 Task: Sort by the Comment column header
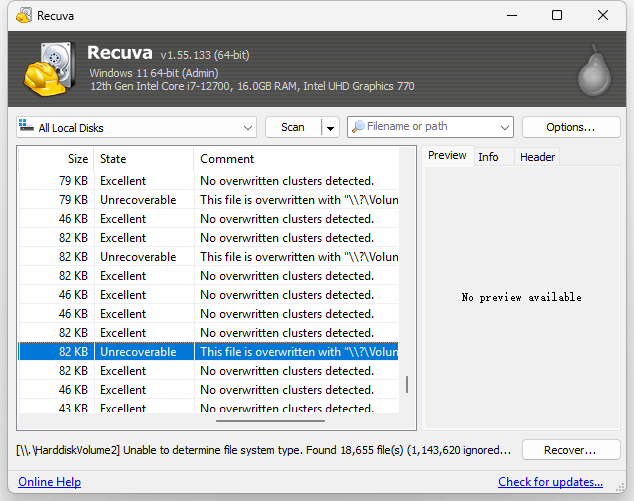(x=296, y=159)
